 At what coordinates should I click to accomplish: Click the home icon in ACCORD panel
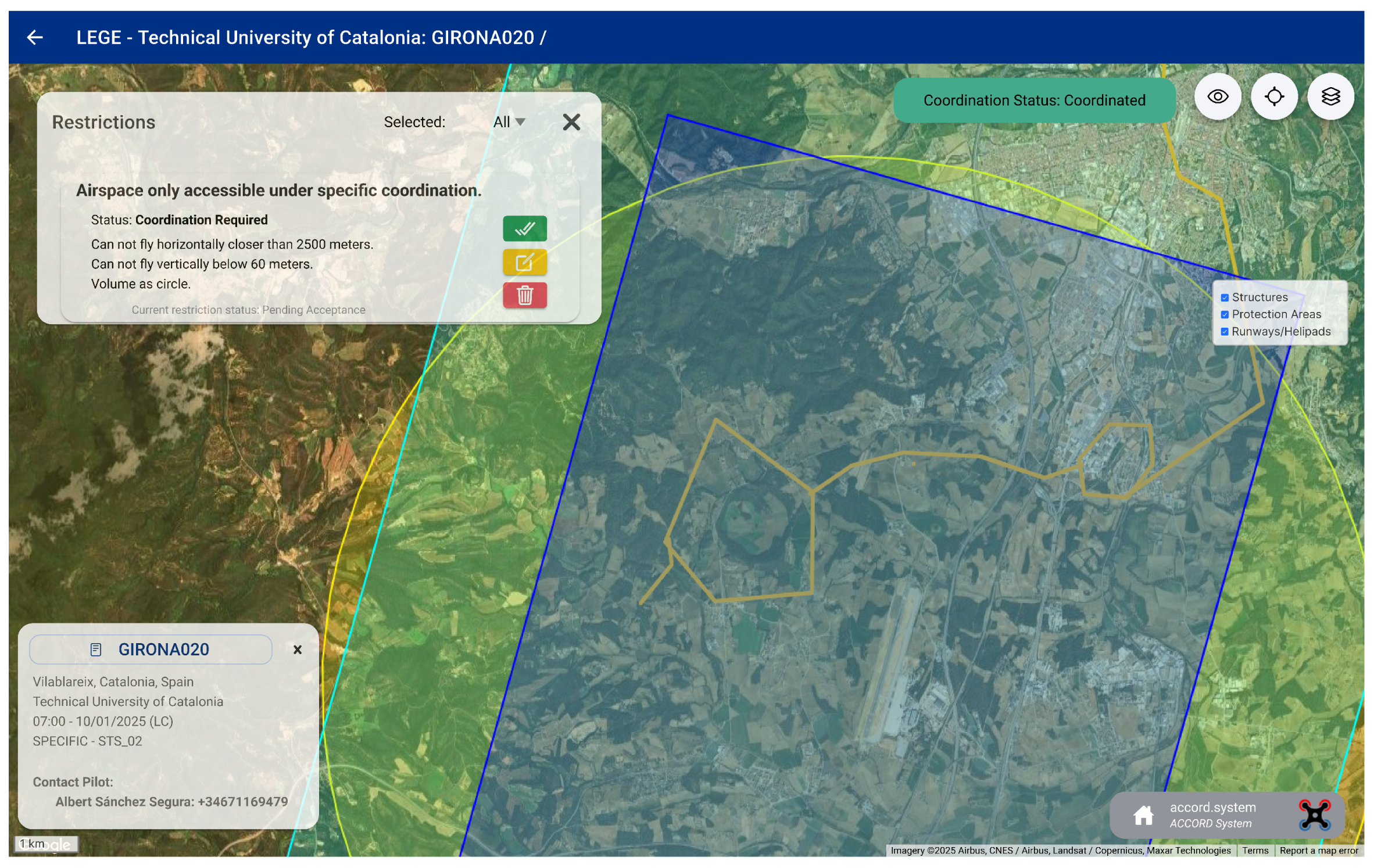tap(1143, 815)
